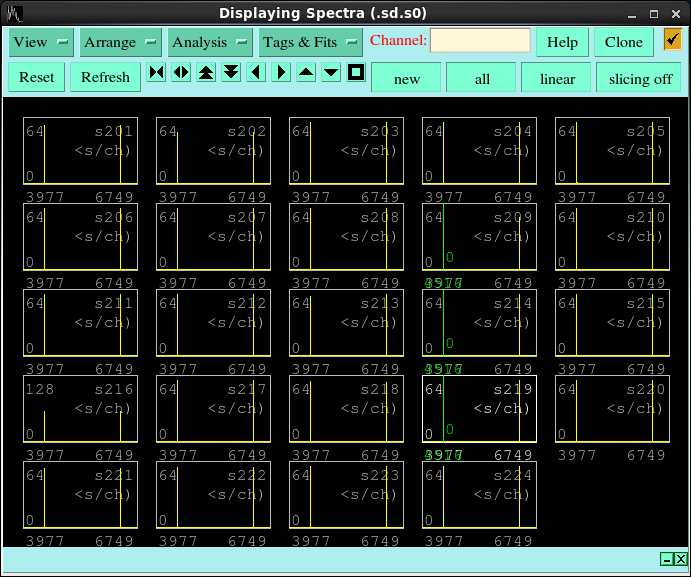
Task: Open the Analysis menu
Action: [x=210, y=42]
